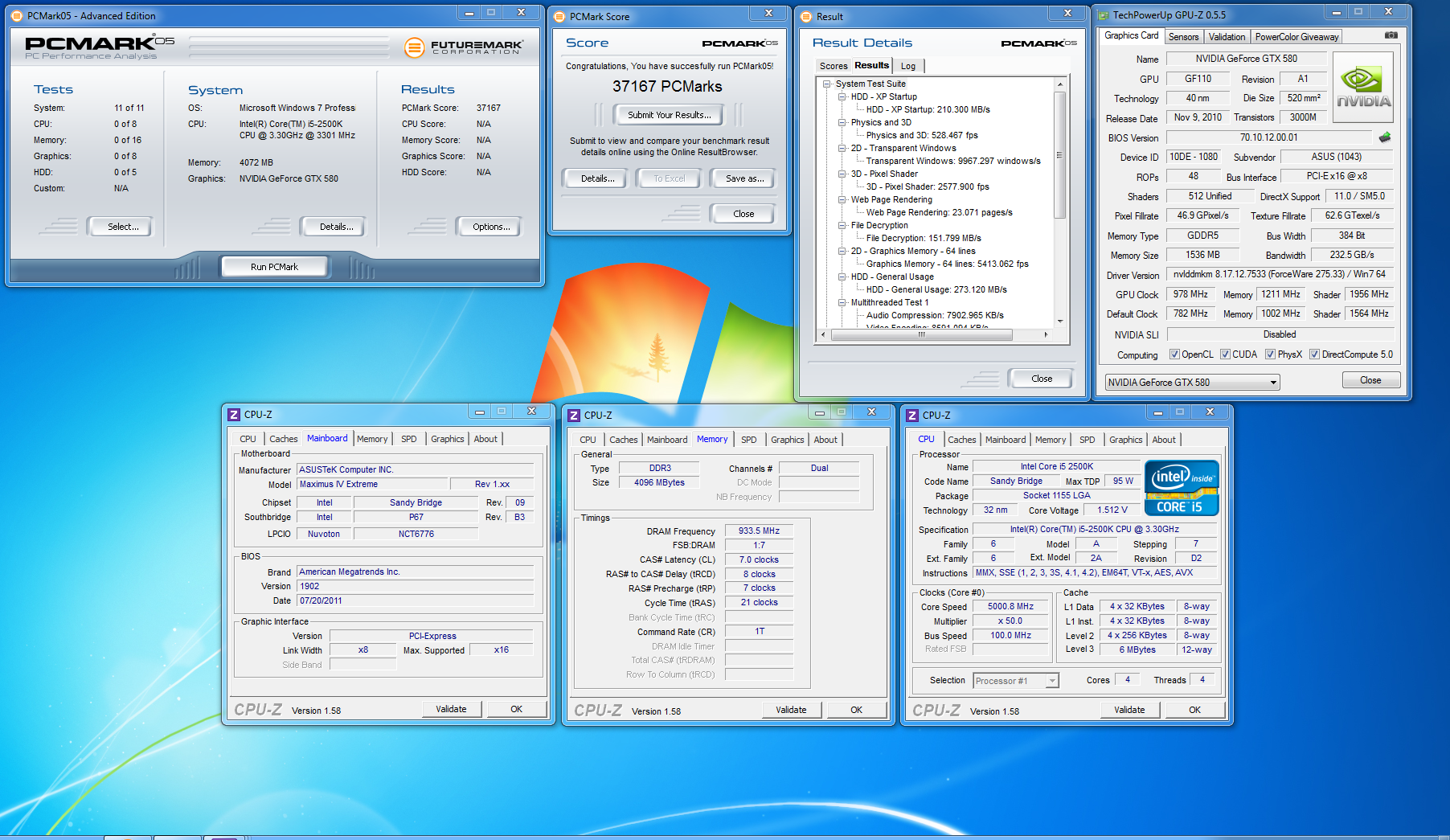
Task: Click the PCMark Score window title icon
Action: (560, 17)
